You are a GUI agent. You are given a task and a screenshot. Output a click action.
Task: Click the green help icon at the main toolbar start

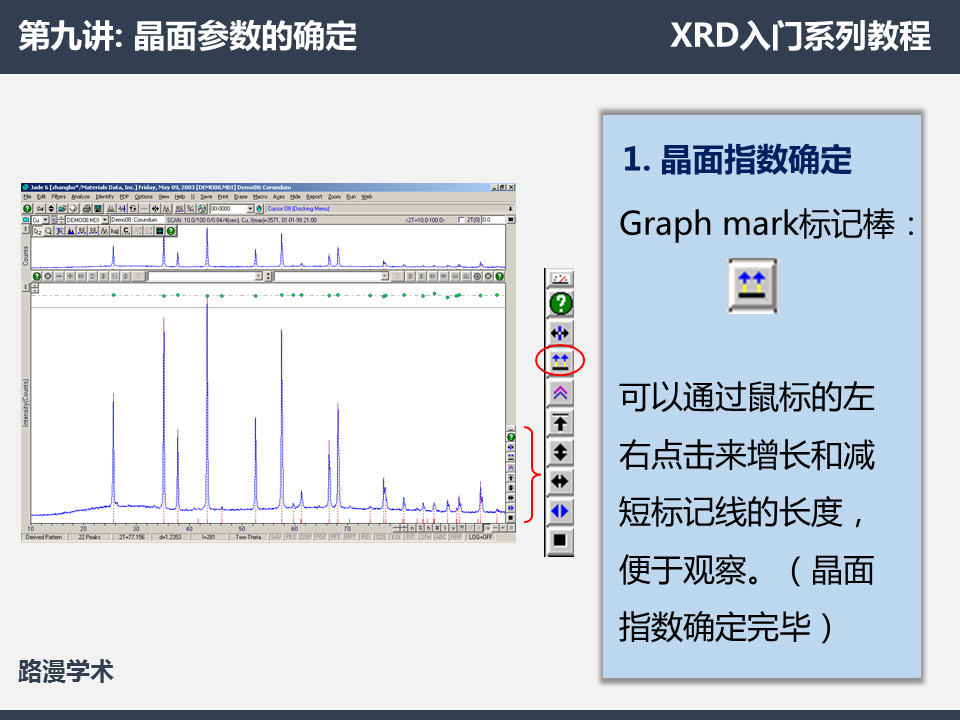pyautogui.click(x=27, y=209)
